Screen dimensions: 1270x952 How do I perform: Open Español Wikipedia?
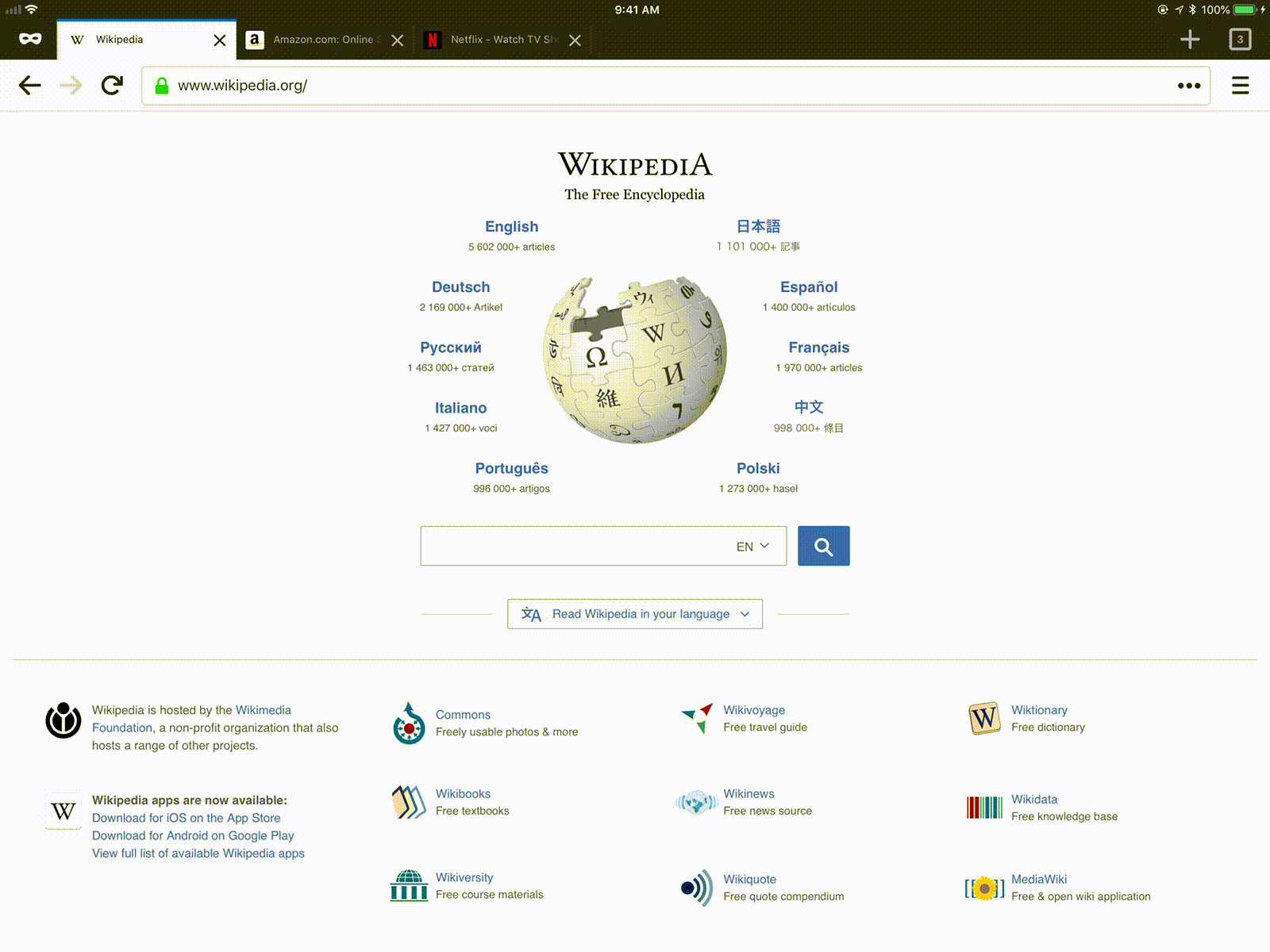[809, 287]
